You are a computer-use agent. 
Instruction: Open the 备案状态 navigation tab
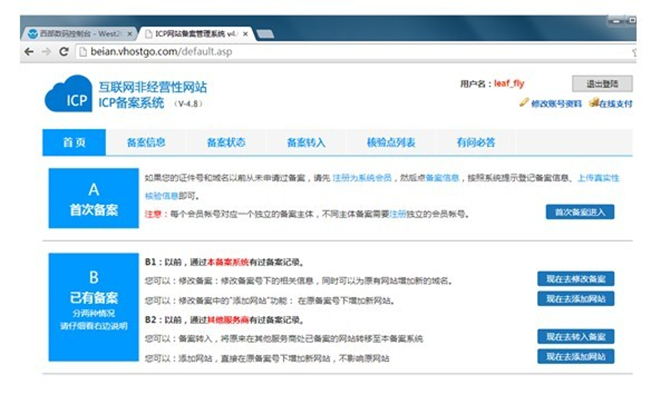[x=226, y=143]
